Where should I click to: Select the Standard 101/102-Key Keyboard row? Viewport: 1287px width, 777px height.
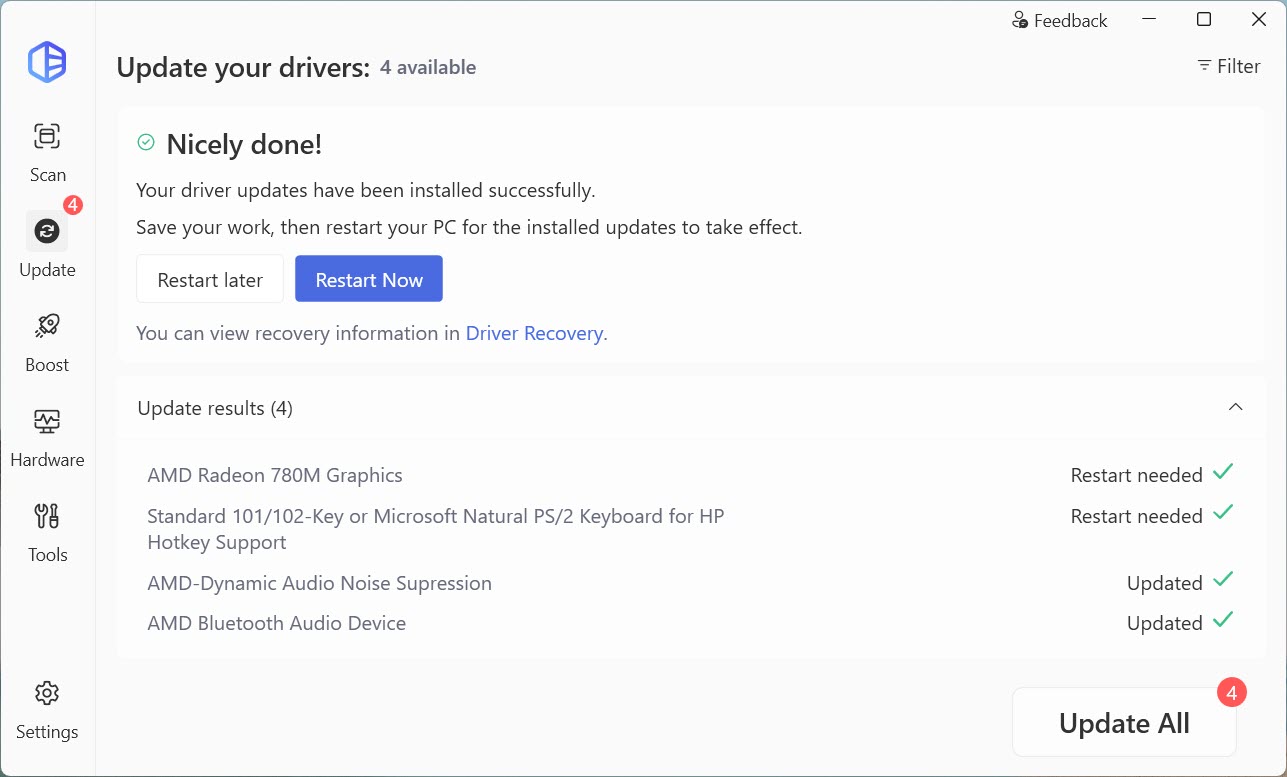pos(691,529)
